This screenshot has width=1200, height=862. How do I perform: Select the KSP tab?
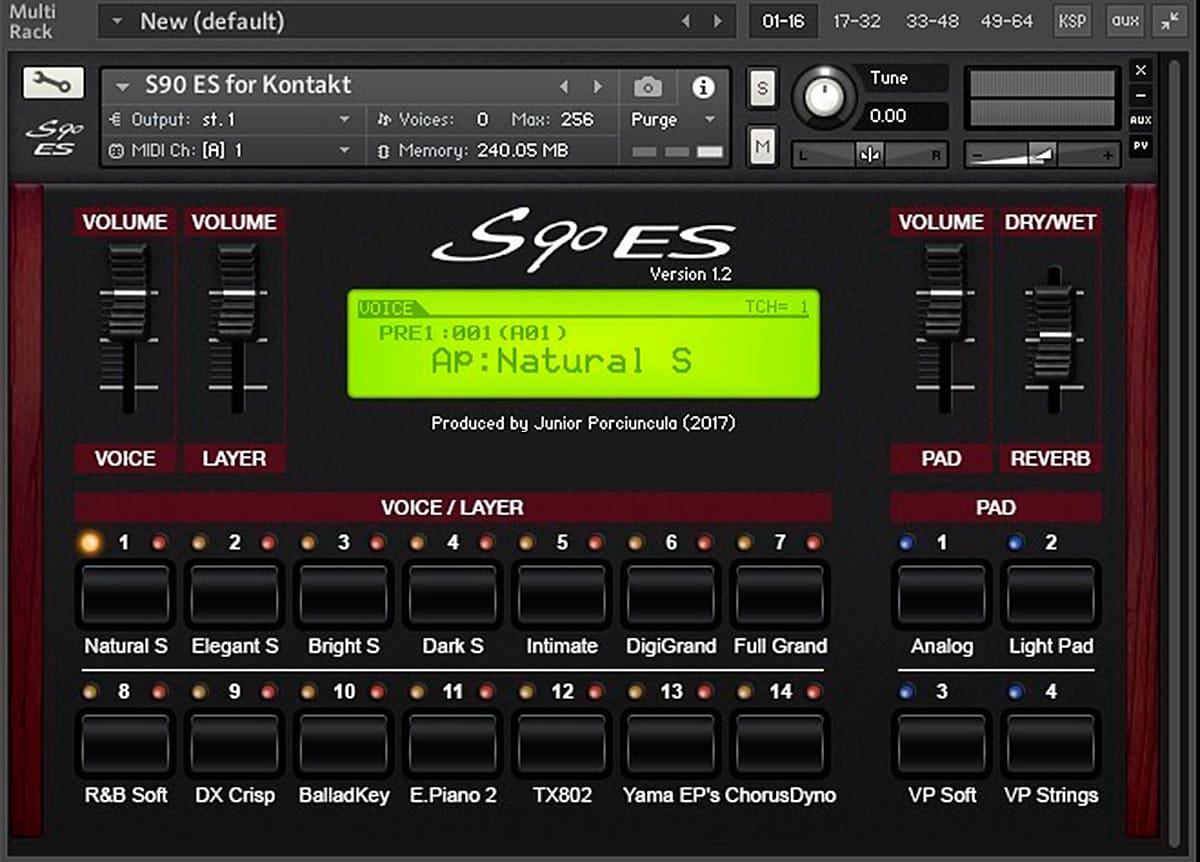1071,20
